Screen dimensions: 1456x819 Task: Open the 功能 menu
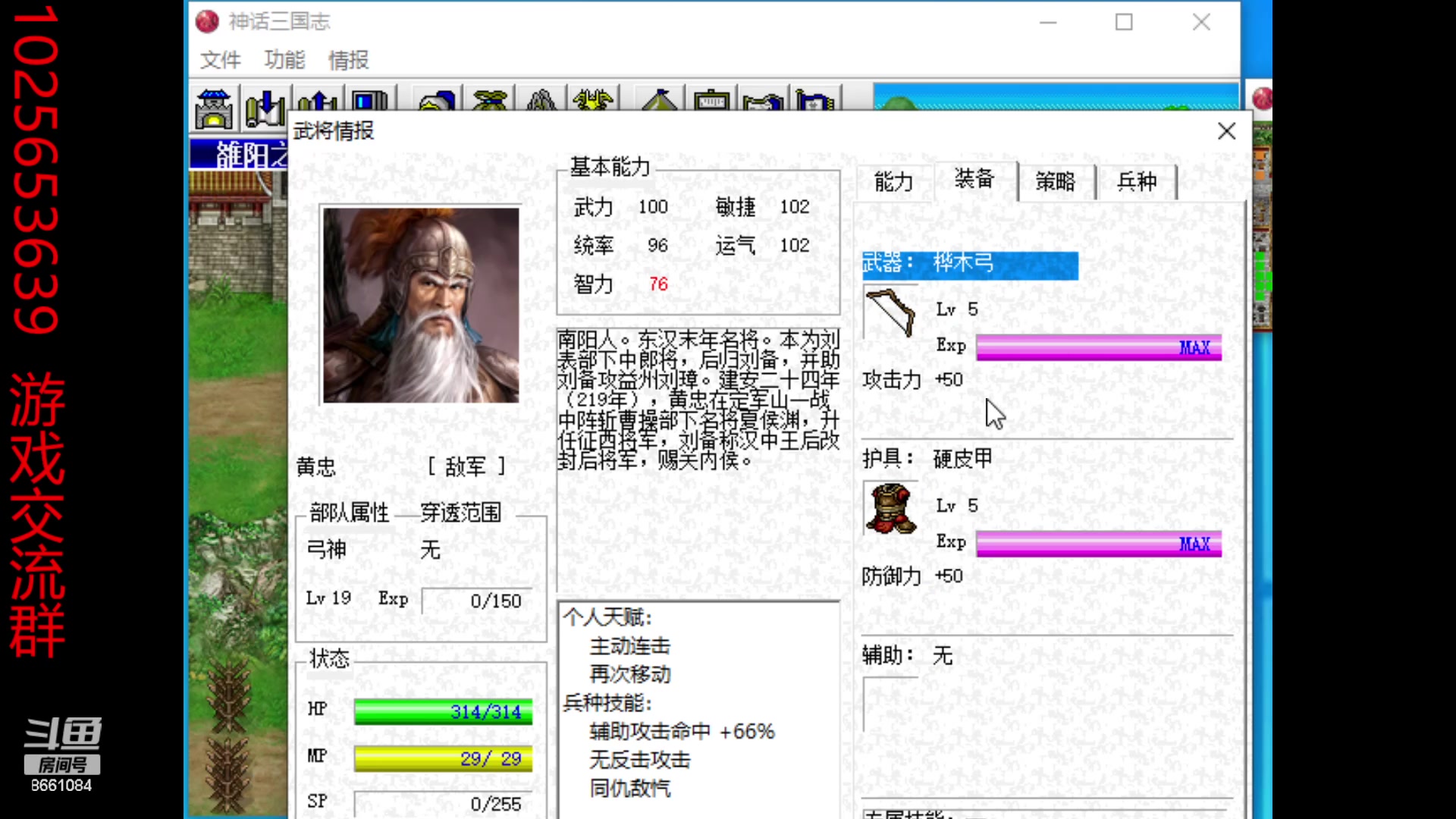[284, 60]
